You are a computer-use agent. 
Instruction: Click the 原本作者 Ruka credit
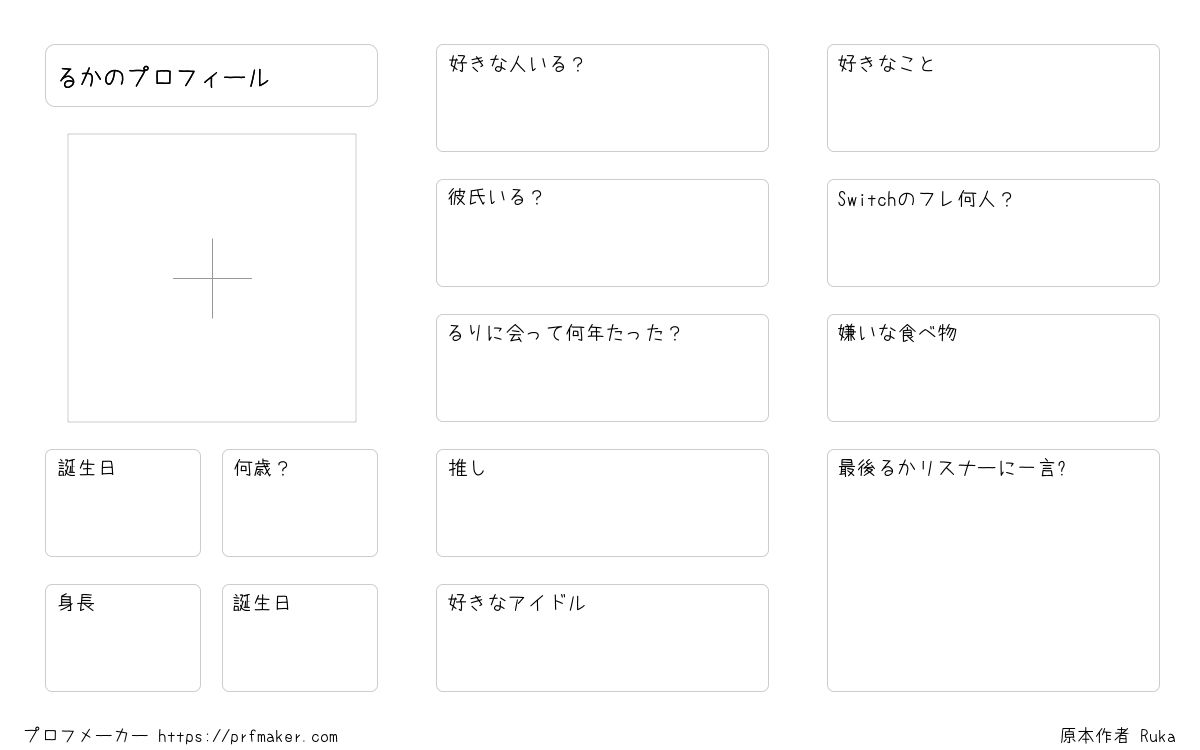[1118, 736]
